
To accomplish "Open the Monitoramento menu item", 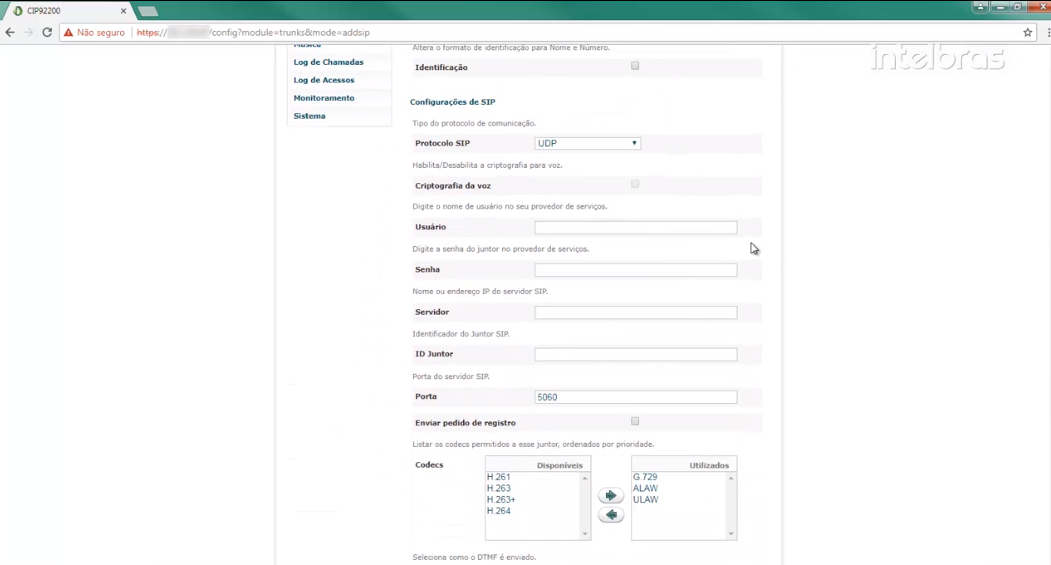I will pos(324,98).
